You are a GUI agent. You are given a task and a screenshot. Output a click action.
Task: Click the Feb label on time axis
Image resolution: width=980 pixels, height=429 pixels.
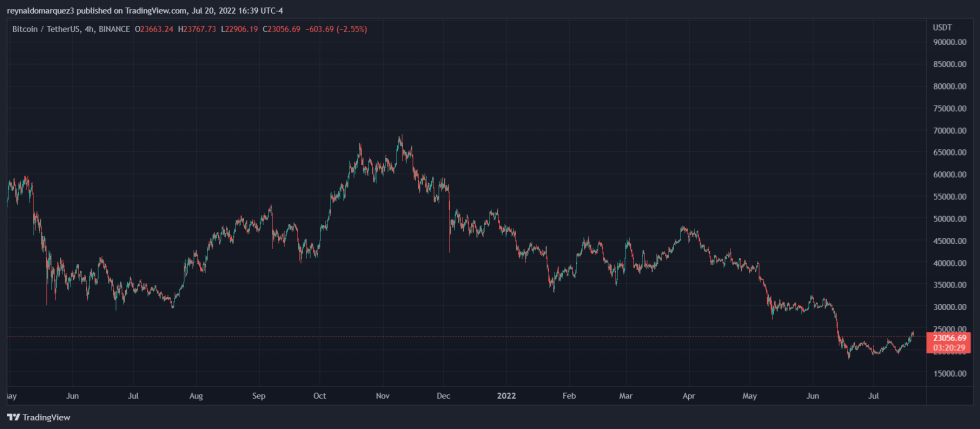pyautogui.click(x=568, y=396)
